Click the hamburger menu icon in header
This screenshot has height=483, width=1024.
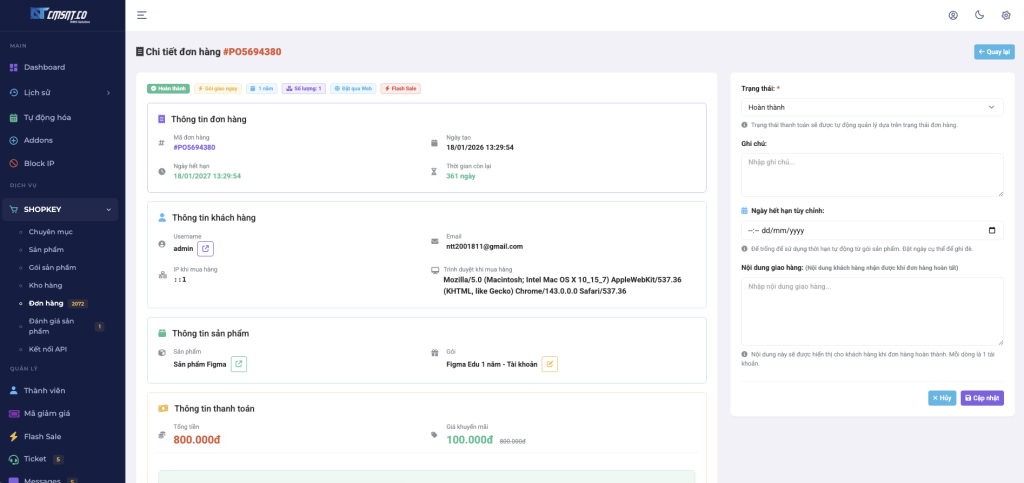[x=142, y=15]
